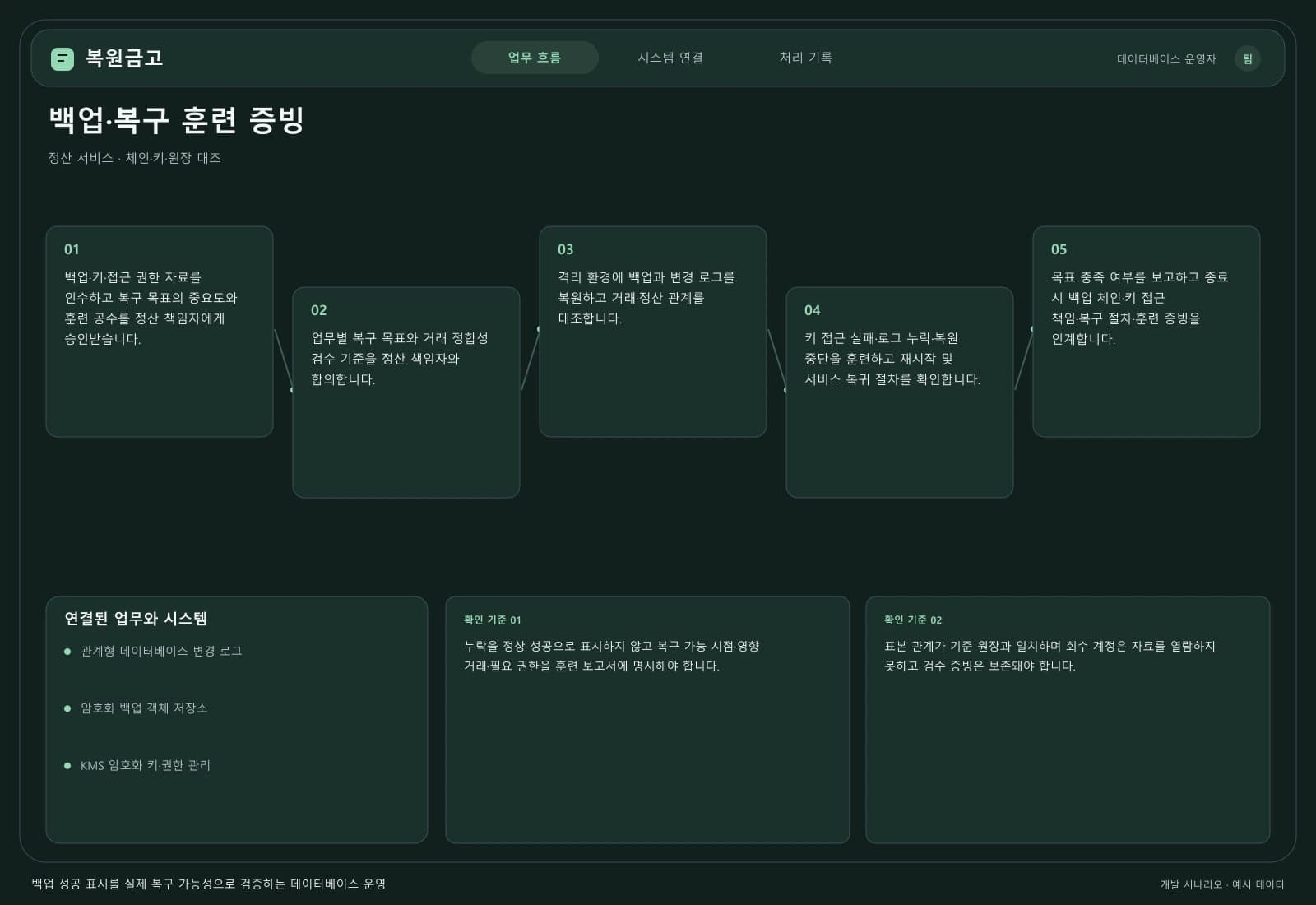Open step 02 card about 업무별 복구 목표
This screenshot has width=1316, height=905.
coord(406,392)
